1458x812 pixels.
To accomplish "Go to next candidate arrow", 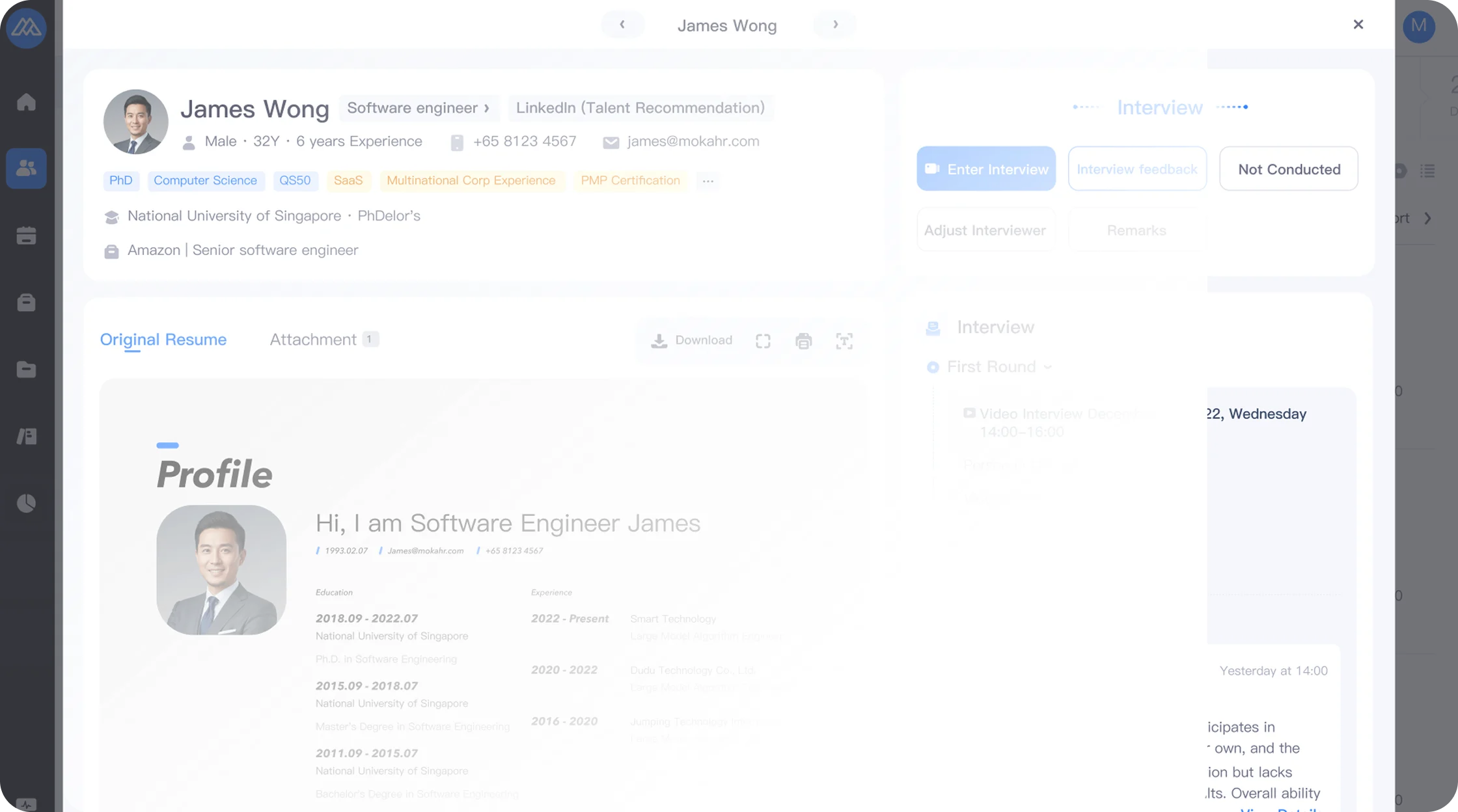I will (x=835, y=25).
